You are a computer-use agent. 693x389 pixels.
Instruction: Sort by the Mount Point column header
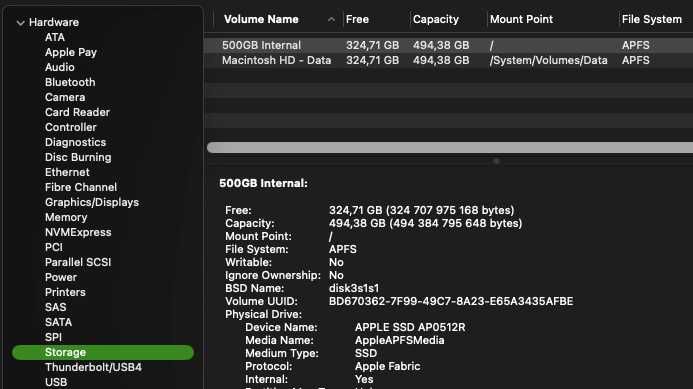click(521, 19)
